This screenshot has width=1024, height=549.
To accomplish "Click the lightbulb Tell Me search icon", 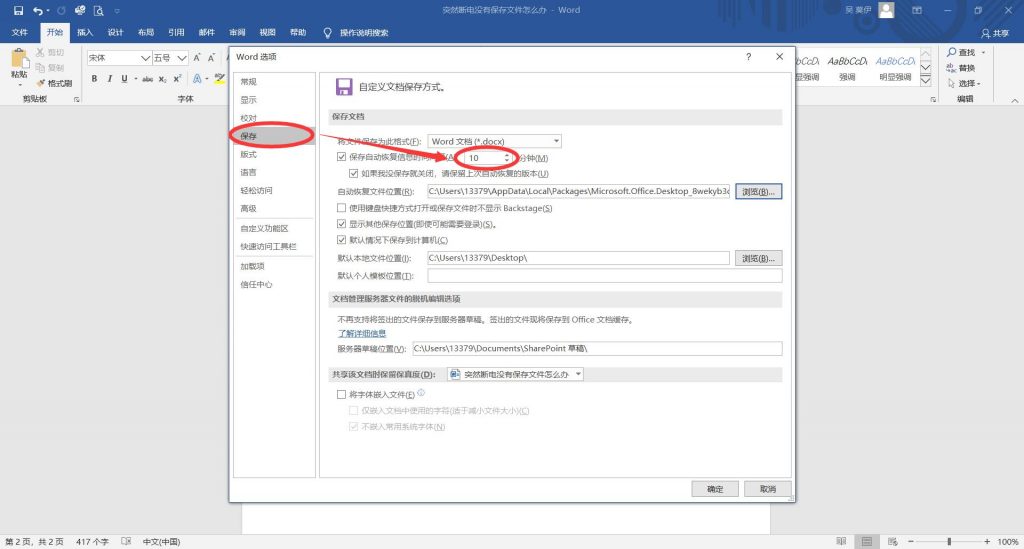I will (x=327, y=33).
